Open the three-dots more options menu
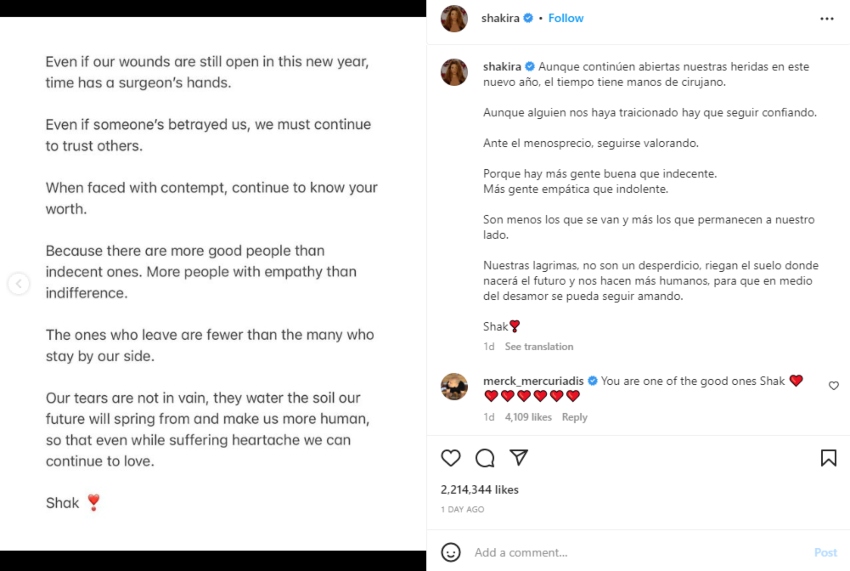Viewport: 850px width, 571px height. coord(826,19)
